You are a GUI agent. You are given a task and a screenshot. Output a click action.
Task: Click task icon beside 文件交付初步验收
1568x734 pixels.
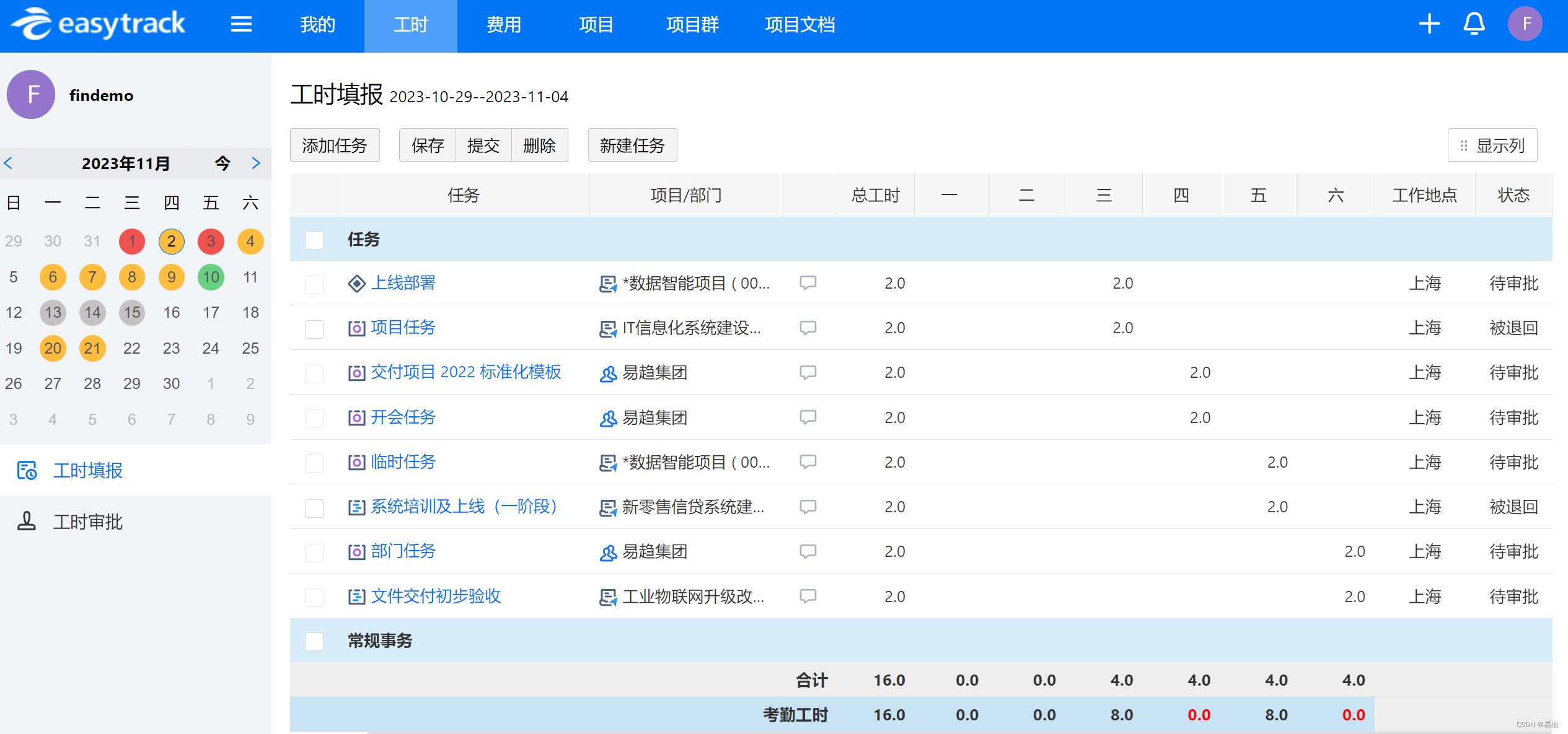click(x=357, y=597)
